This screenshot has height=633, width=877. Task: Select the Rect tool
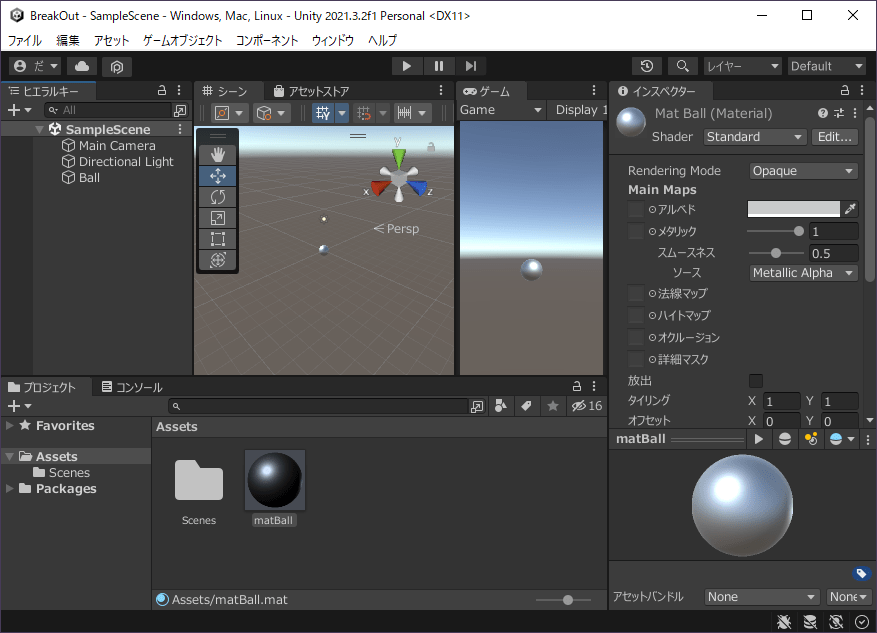click(218, 239)
